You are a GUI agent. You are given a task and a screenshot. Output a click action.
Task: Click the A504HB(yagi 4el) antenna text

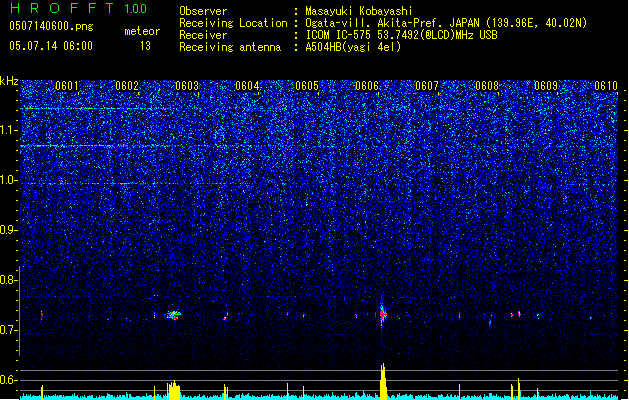tap(353, 47)
